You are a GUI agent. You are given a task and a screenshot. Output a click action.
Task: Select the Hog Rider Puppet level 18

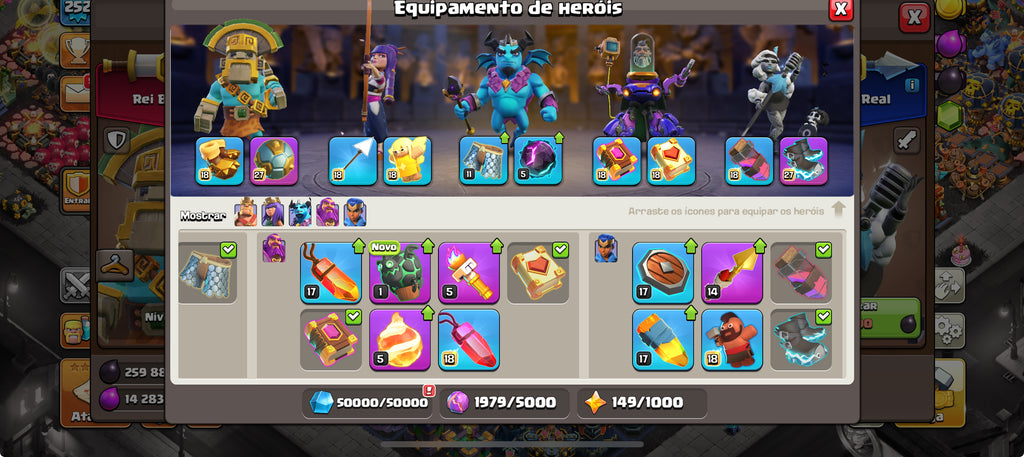pyautogui.click(x=732, y=339)
